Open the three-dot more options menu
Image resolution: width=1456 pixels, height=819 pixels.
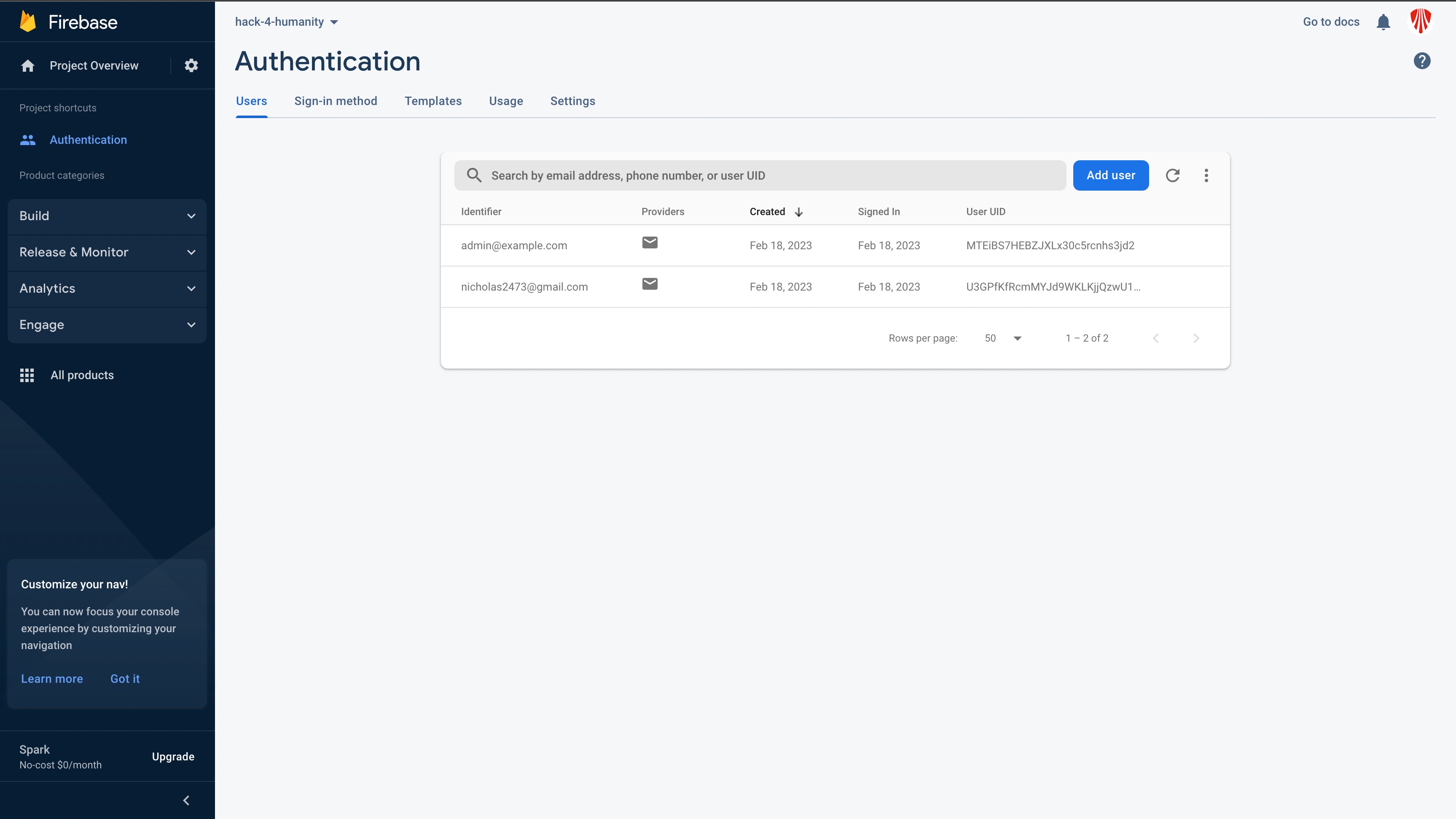tap(1206, 175)
